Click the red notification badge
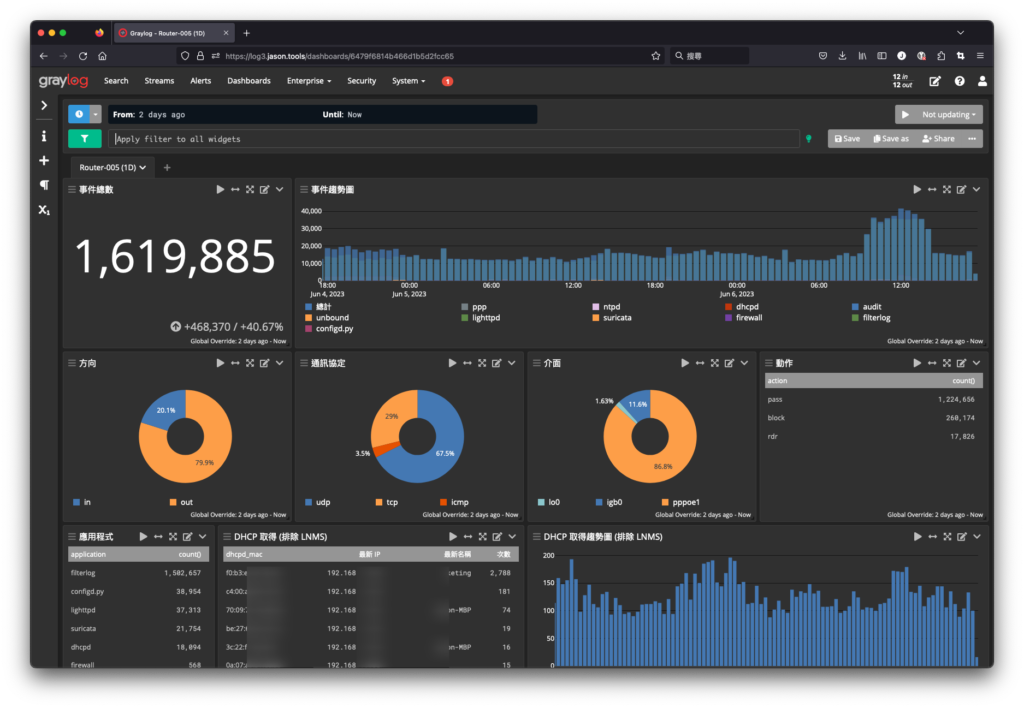 (x=447, y=81)
